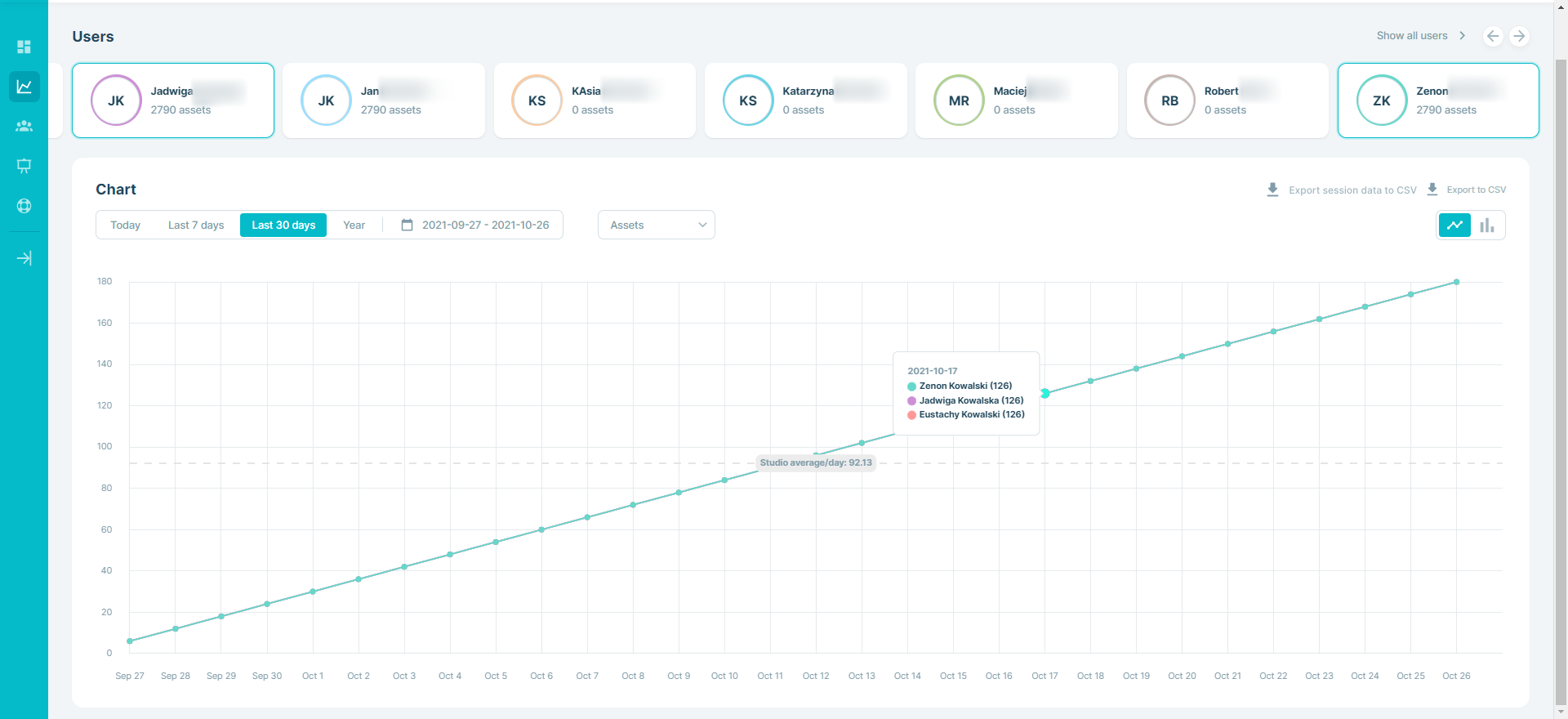The width and height of the screenshot is (1568, 719).
Task: Click the Oct 26 data point on chart
Action: pyautogui.click(x=1456, y=282)
